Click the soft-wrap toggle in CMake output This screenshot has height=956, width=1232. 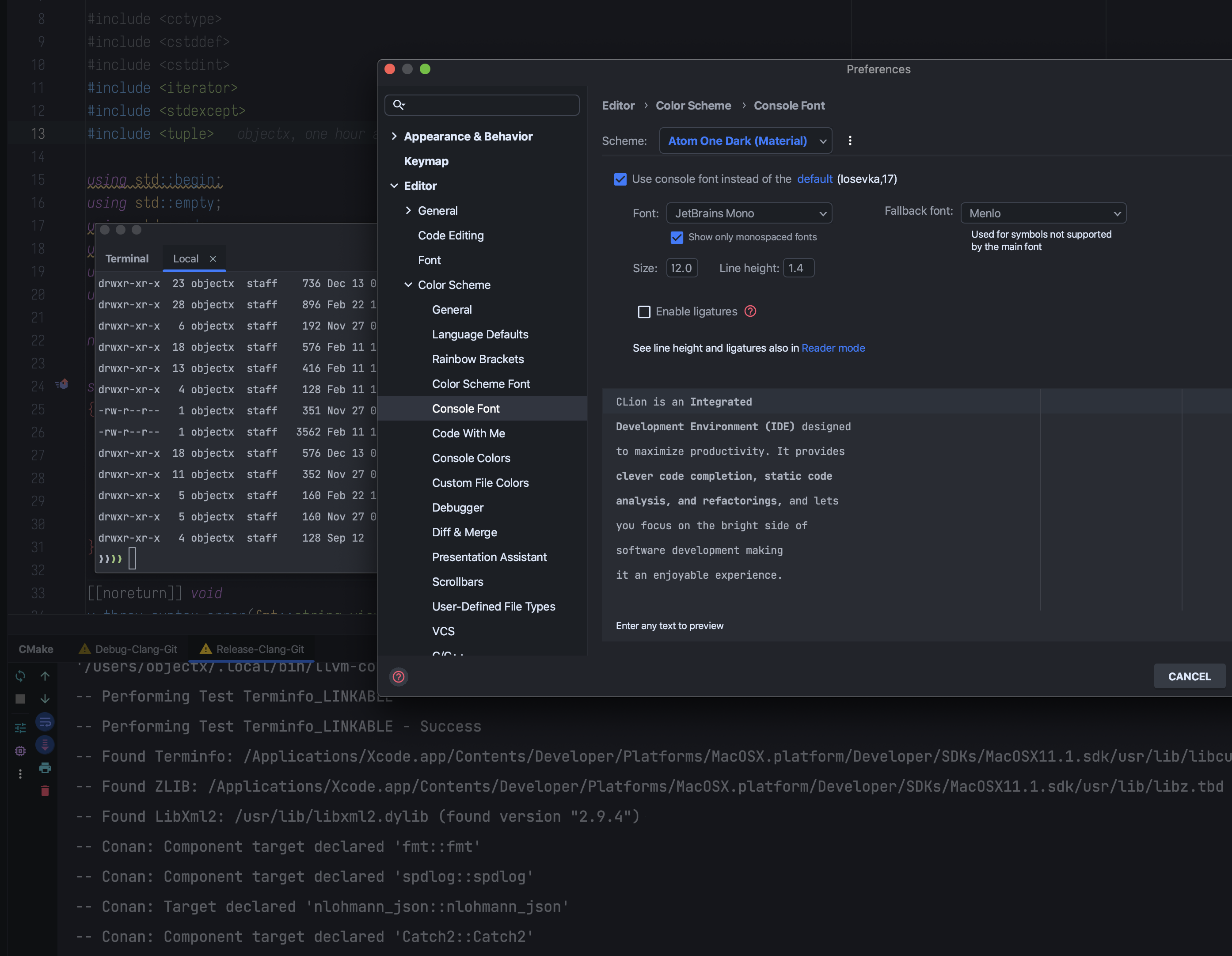(x=45, y=722)
